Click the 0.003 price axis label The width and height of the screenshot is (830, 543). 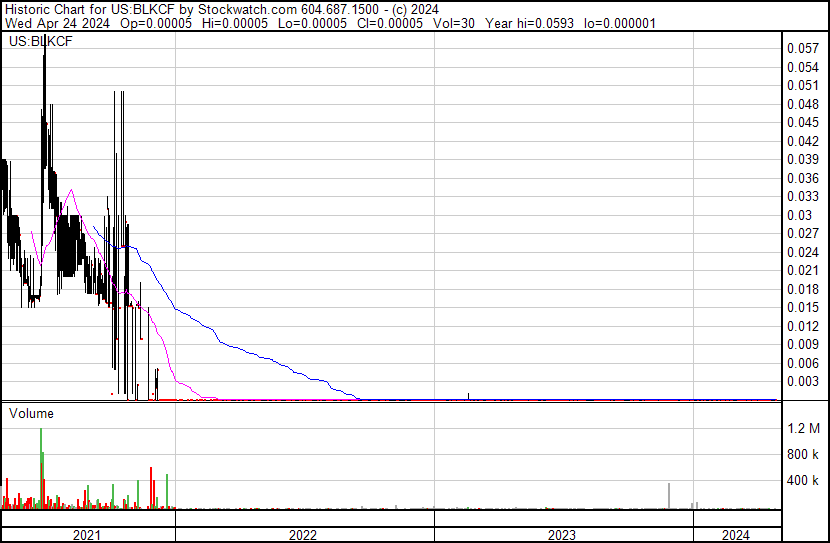tap(802, 381)
